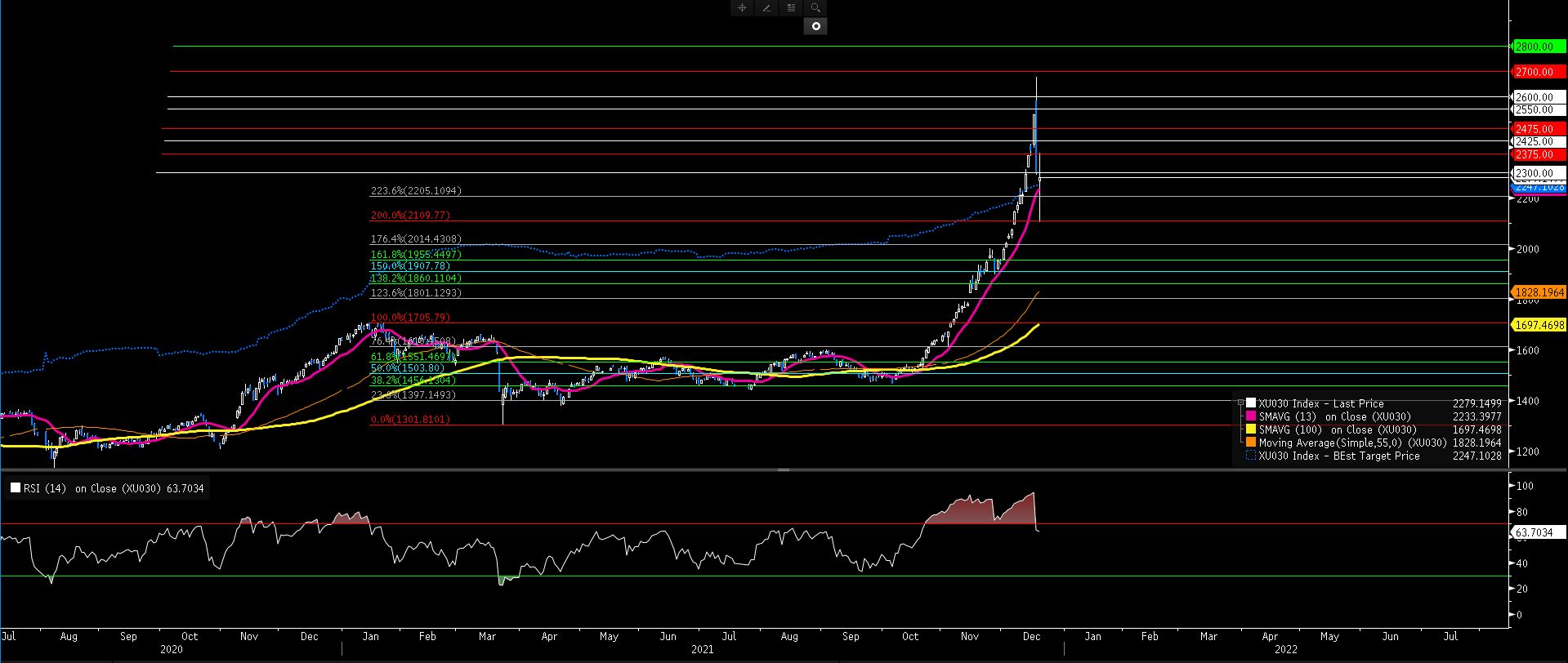Screen dimensions: 1568x663
Task: Select 'XU030 Index - Last Price' legend entry
Action: [x=1321, y=403]
